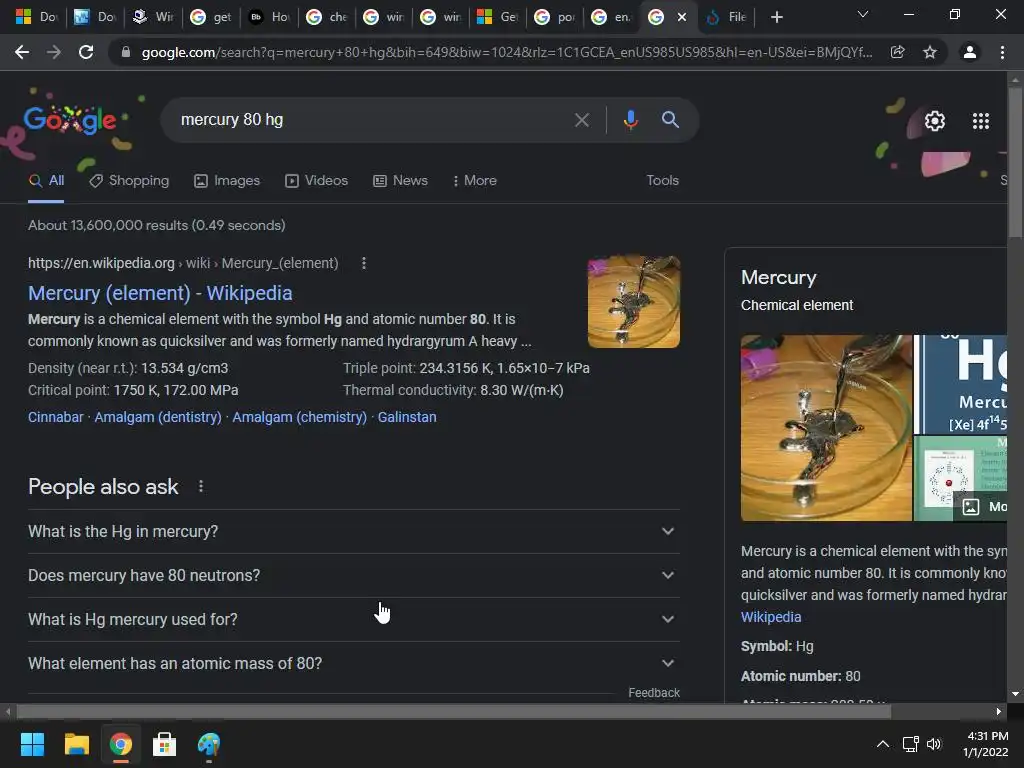Open People also ask options menu
This screenshot has width=1024, height=768.
[x=200, y=487]
